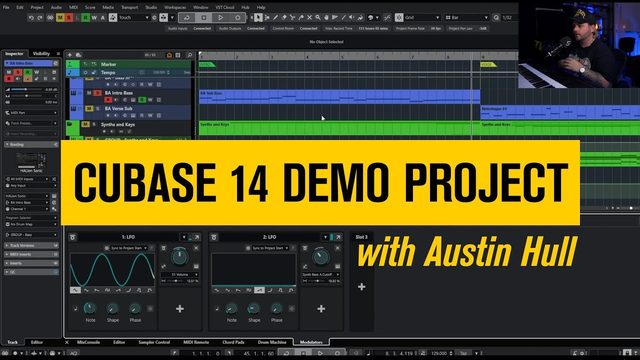Unsolo the BA Intro Bass track
640x360 pixels.
point(97,93)
